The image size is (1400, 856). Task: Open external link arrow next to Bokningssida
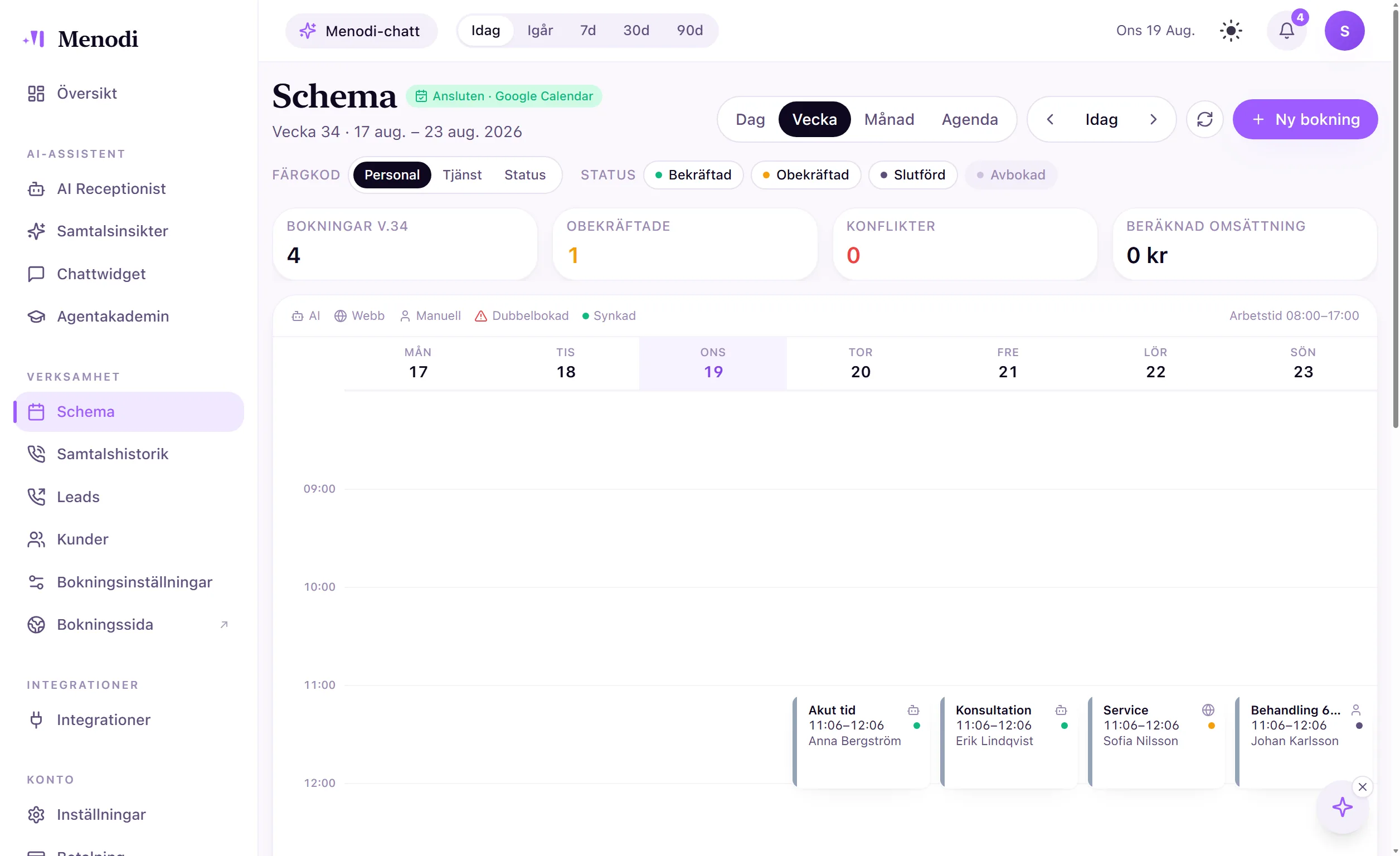[224, 624]
